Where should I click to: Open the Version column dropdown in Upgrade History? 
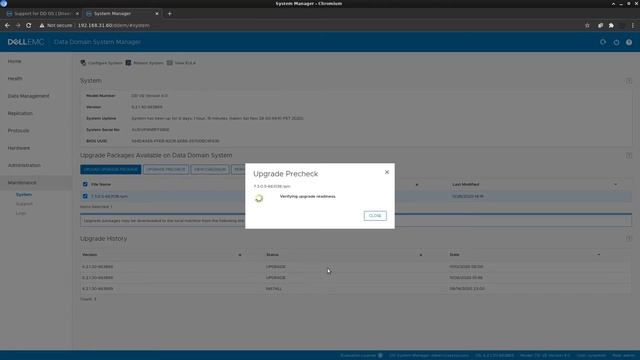point(240,255)
